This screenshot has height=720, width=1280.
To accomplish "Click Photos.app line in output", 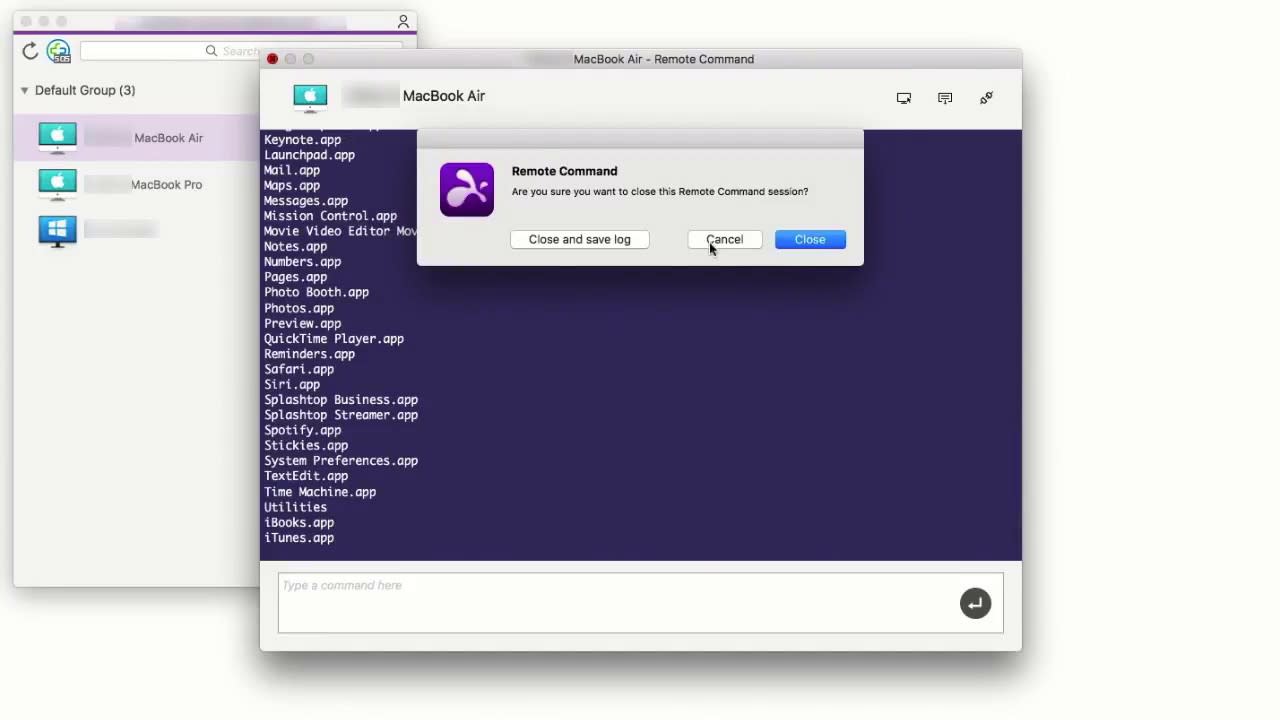I will 299,308.
